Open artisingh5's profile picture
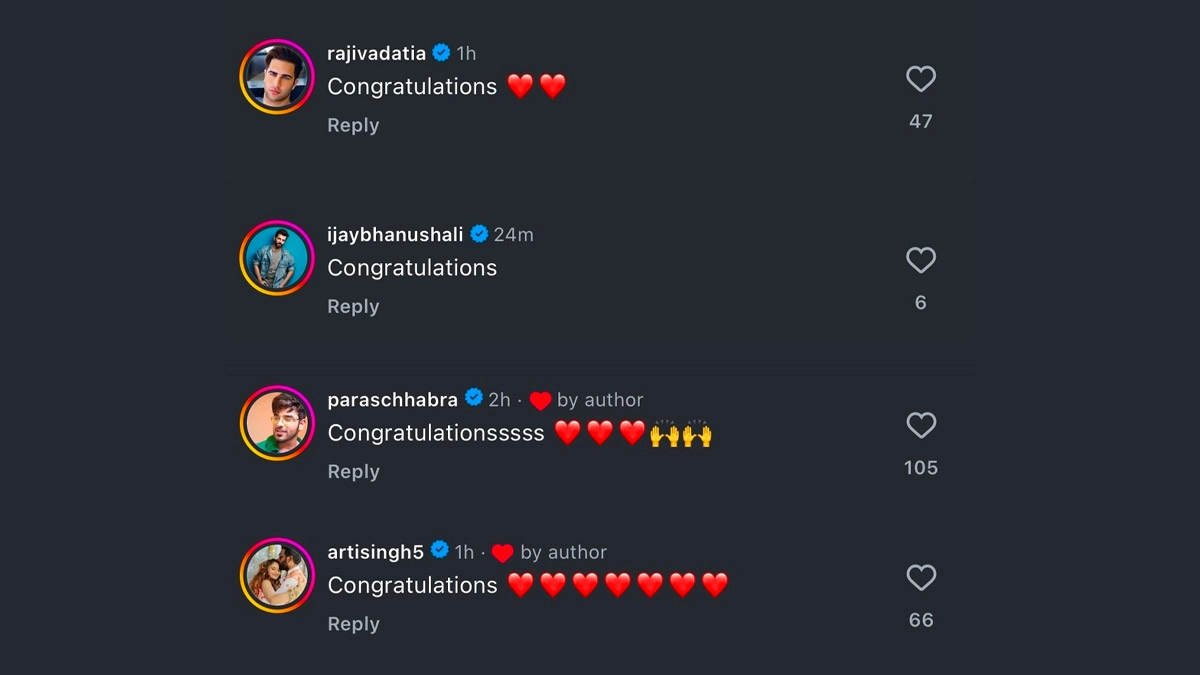Screen dimensions: 1200x675 (277, 575)
